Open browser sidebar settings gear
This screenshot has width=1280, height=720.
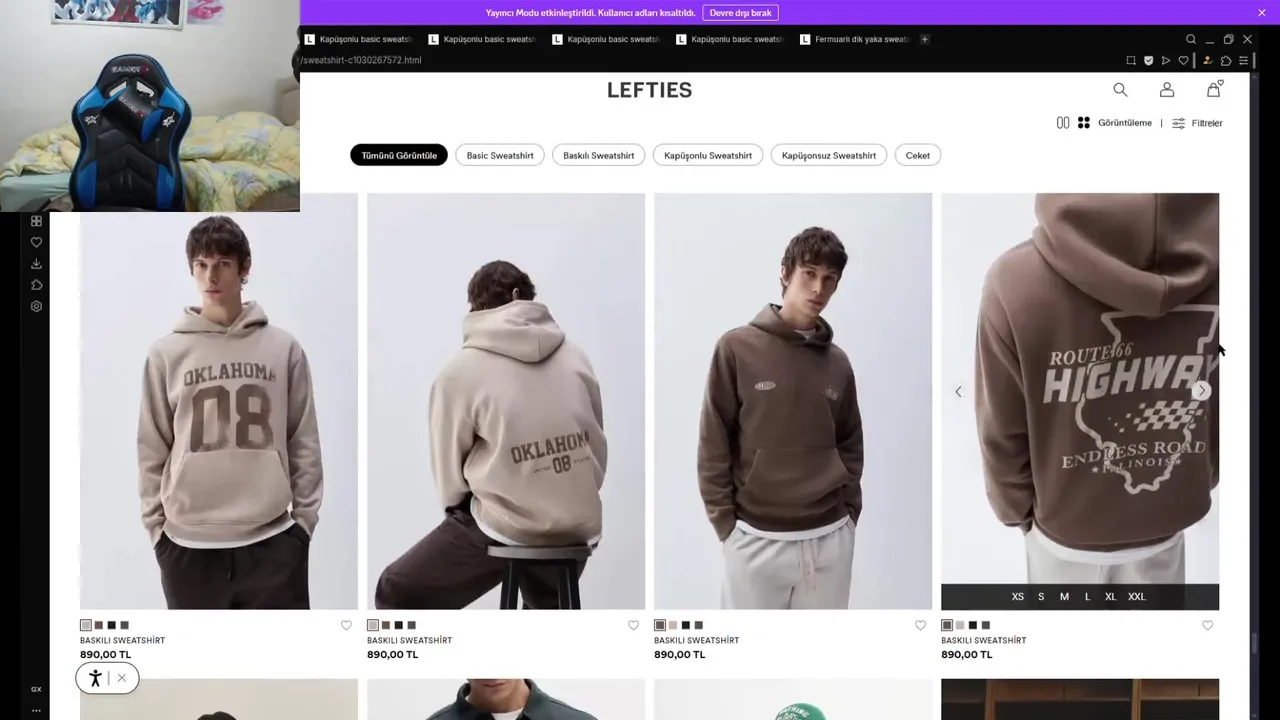click(36, 306)
